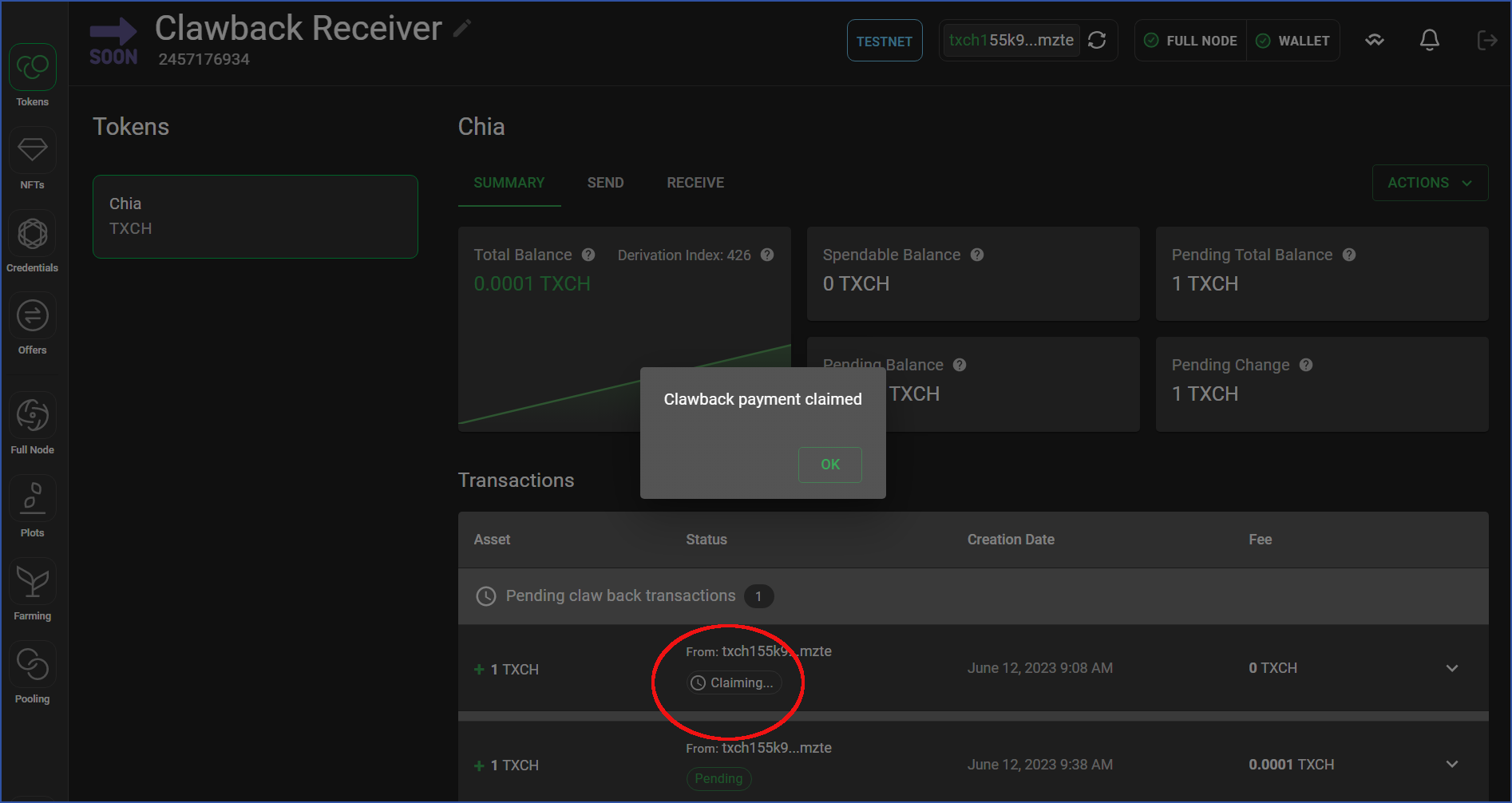Click the Wallet status button
The height and width of the screenshot is (803, 1512).
[x=1293, y=41]
